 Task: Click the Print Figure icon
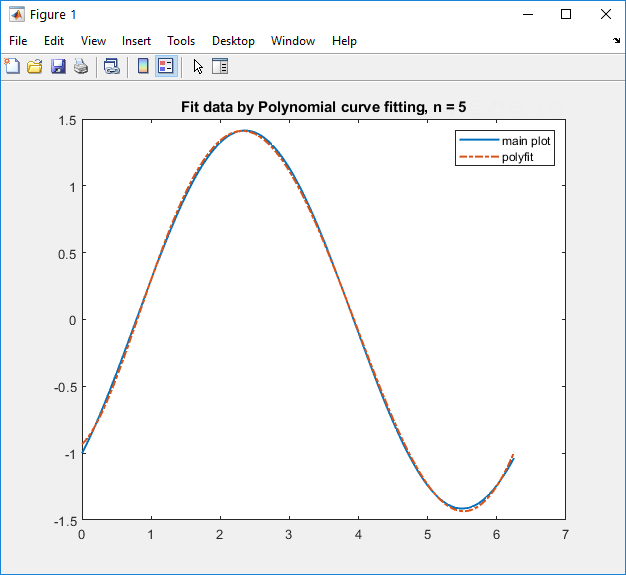pyautogui.click(x=81, y=67)
